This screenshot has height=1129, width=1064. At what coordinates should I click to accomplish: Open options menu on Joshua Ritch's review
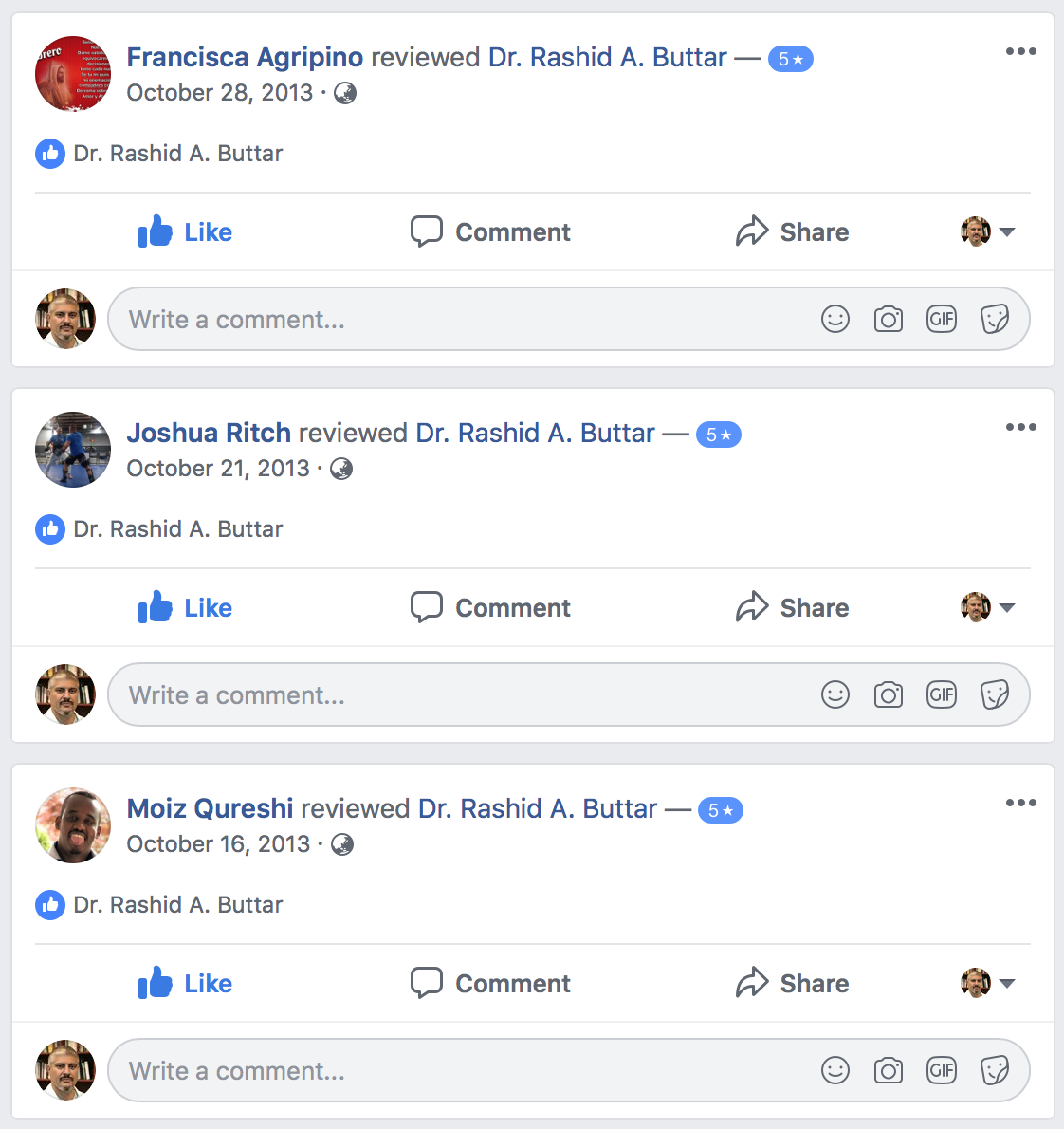click(1020, 427)
